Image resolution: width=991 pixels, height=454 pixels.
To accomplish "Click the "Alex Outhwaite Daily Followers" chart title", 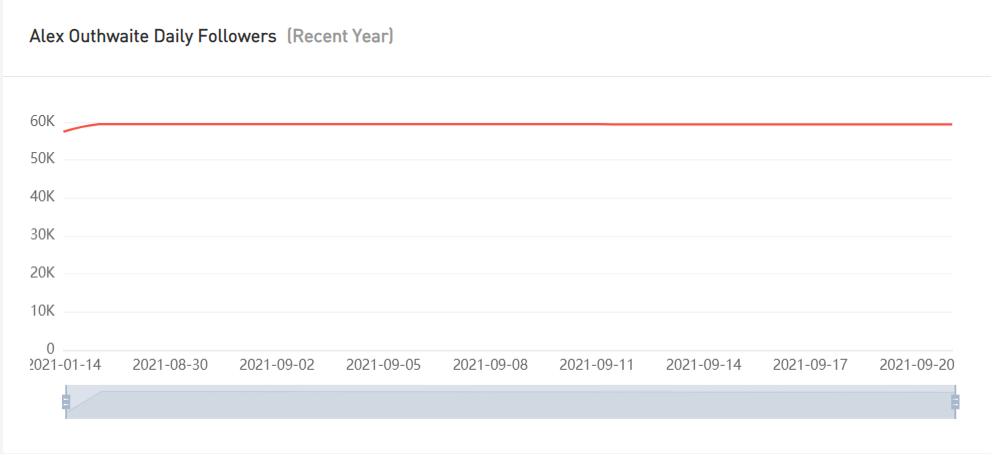I will (x=153, y=37).
